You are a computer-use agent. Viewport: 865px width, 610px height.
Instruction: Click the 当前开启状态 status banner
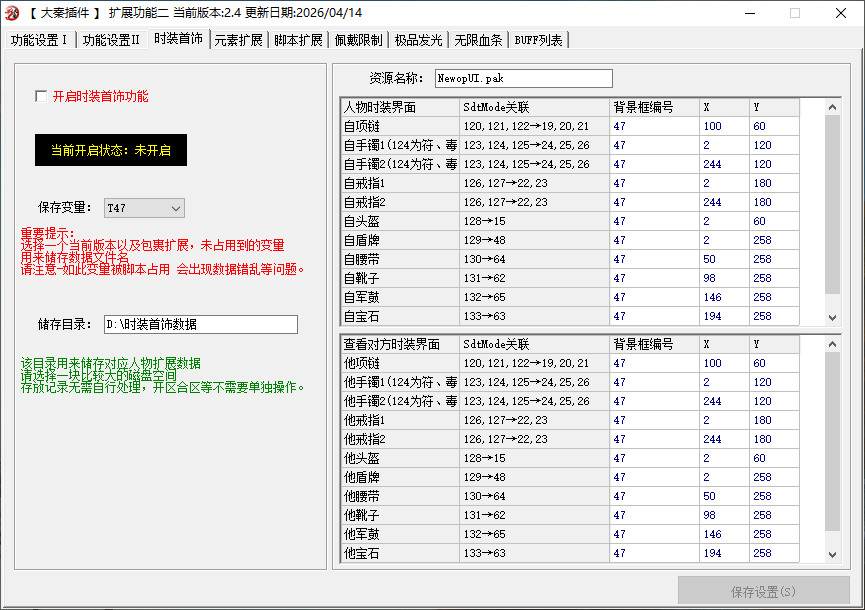point(111,150)
